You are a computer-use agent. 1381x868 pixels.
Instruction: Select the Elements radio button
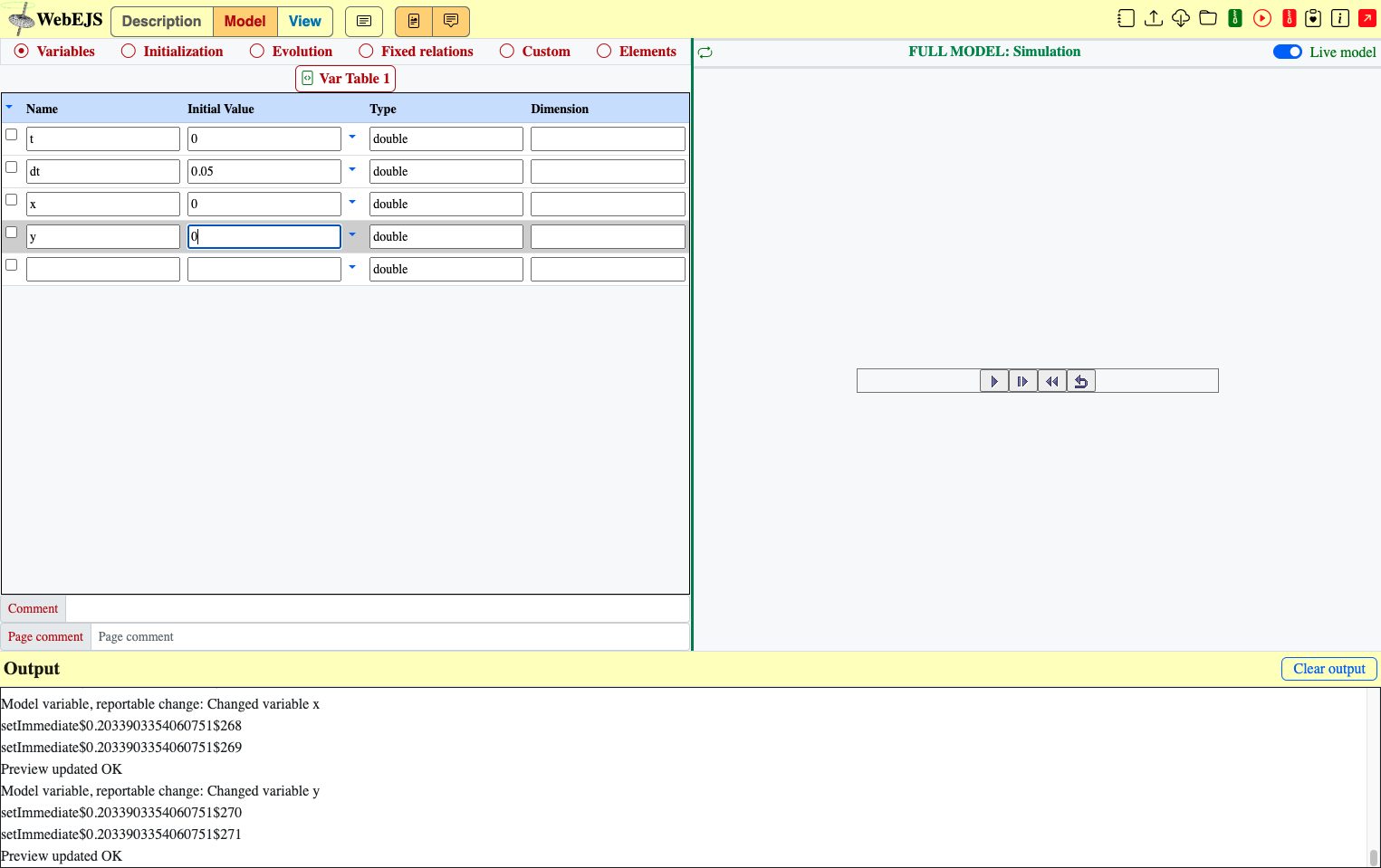coord(604,51)
